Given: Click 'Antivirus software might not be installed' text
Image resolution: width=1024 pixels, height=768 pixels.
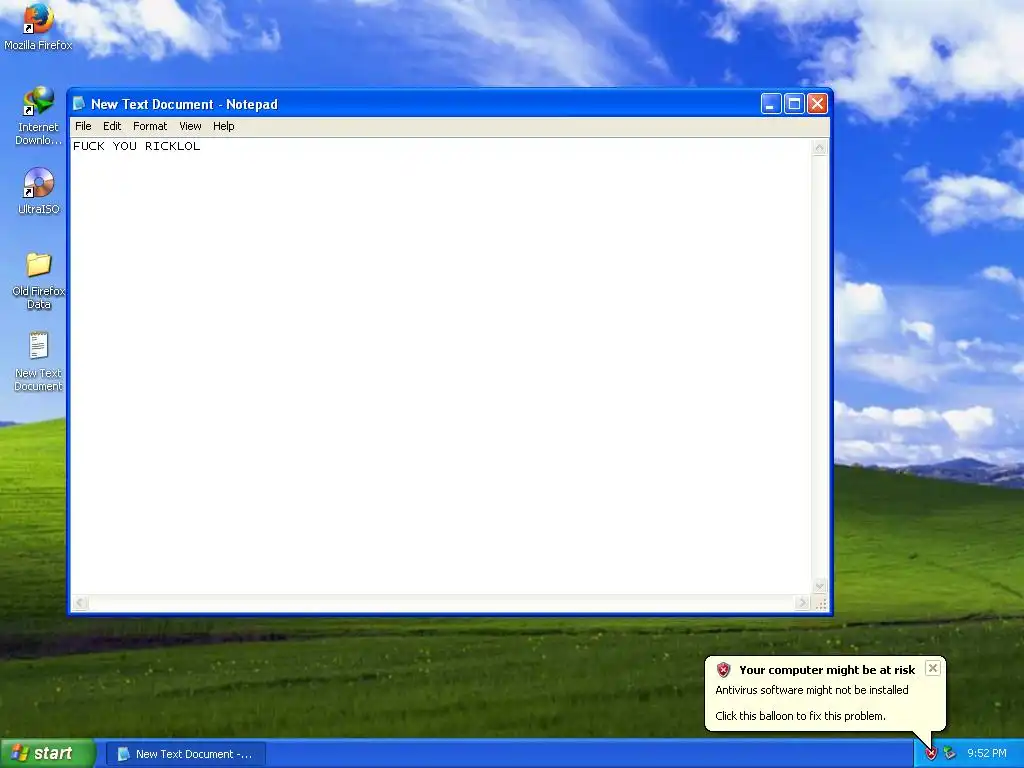Looking at the screenshot, I should point(812,690).
